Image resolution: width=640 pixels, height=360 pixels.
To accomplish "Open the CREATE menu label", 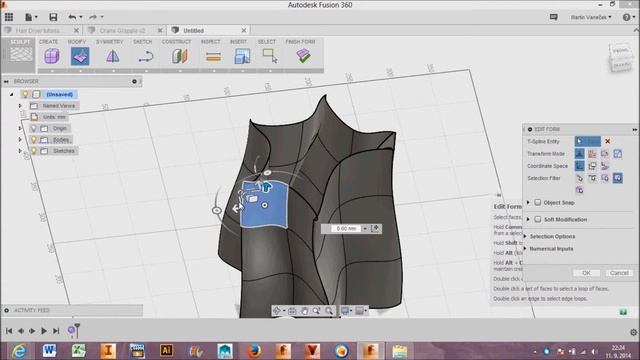I will (x=48, y=42).
